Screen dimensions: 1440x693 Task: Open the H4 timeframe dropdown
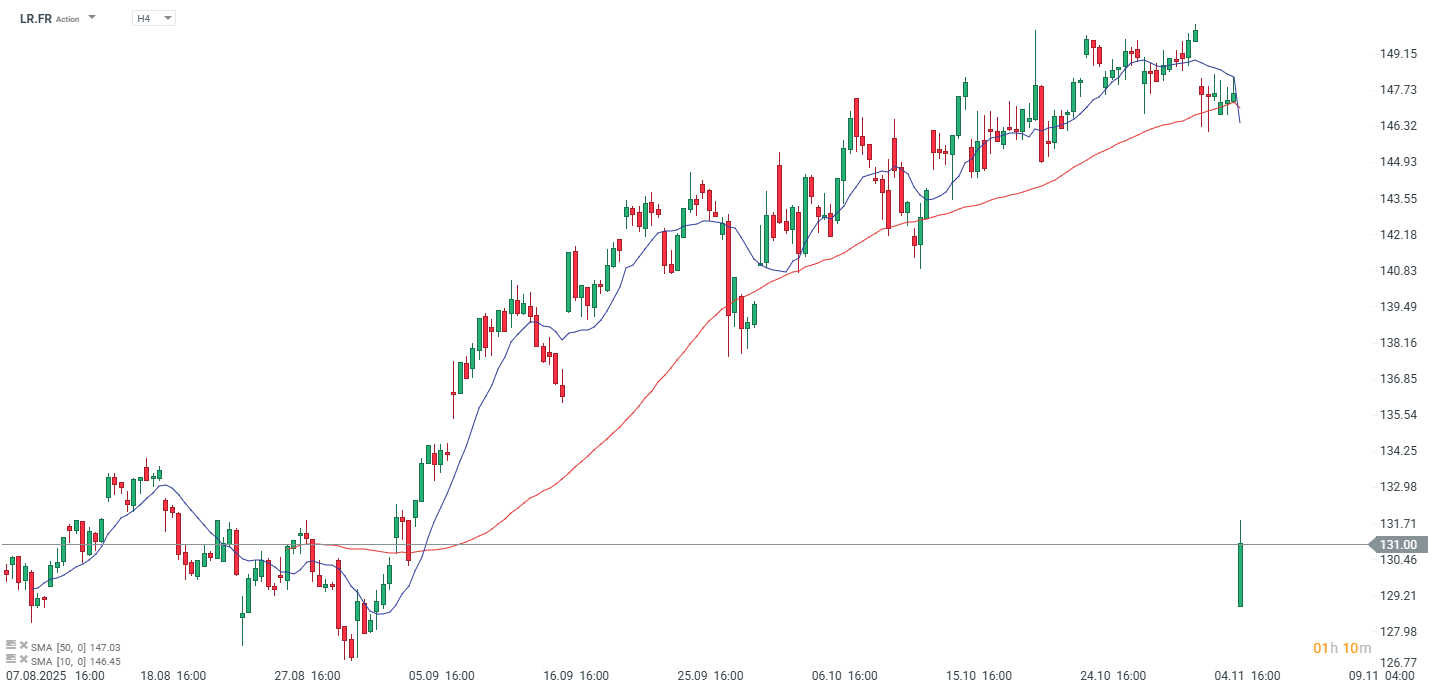pos(153,18)
